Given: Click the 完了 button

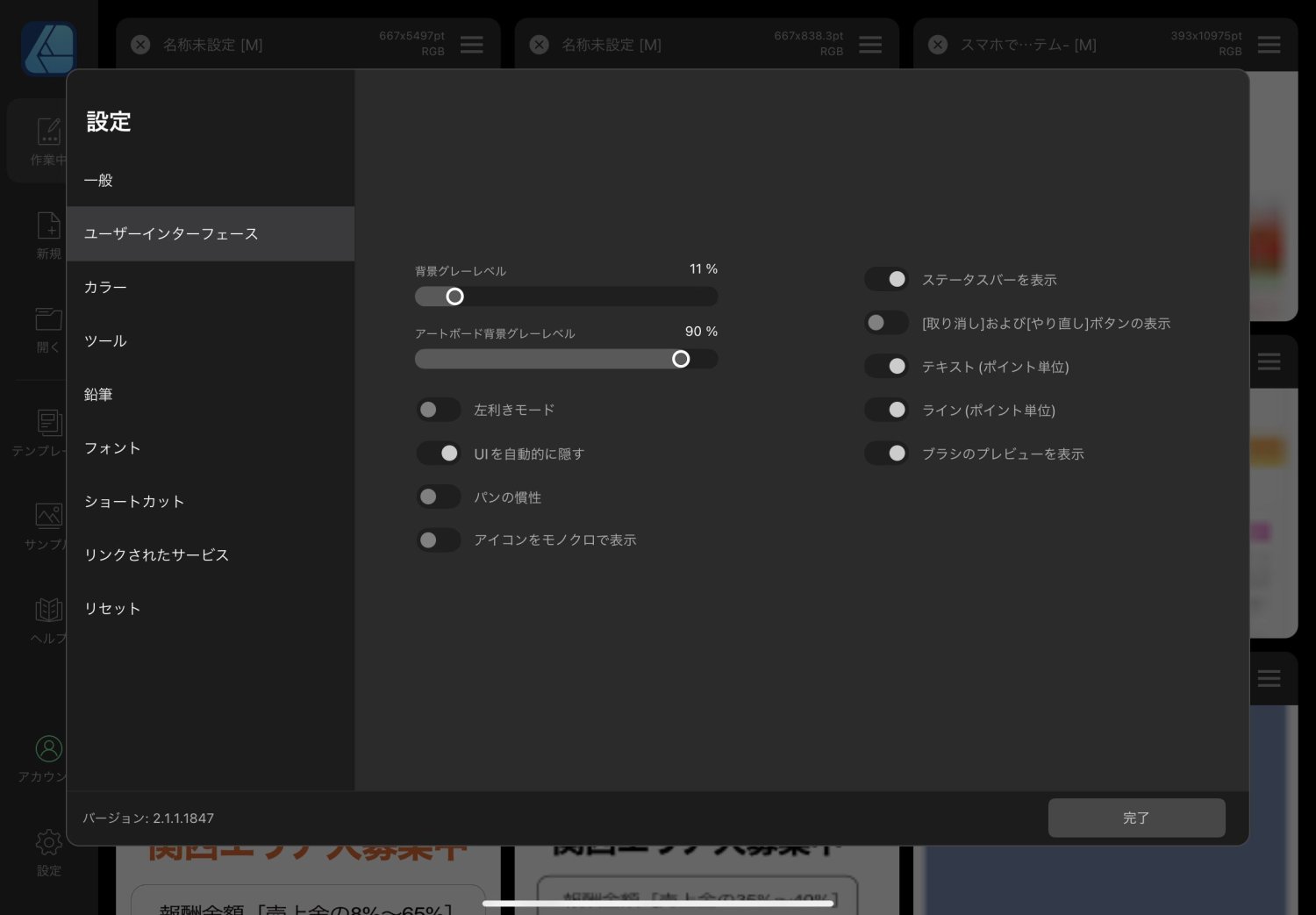Looking at the screenshot, I should pyautogui.click(x=1136, y=818).
